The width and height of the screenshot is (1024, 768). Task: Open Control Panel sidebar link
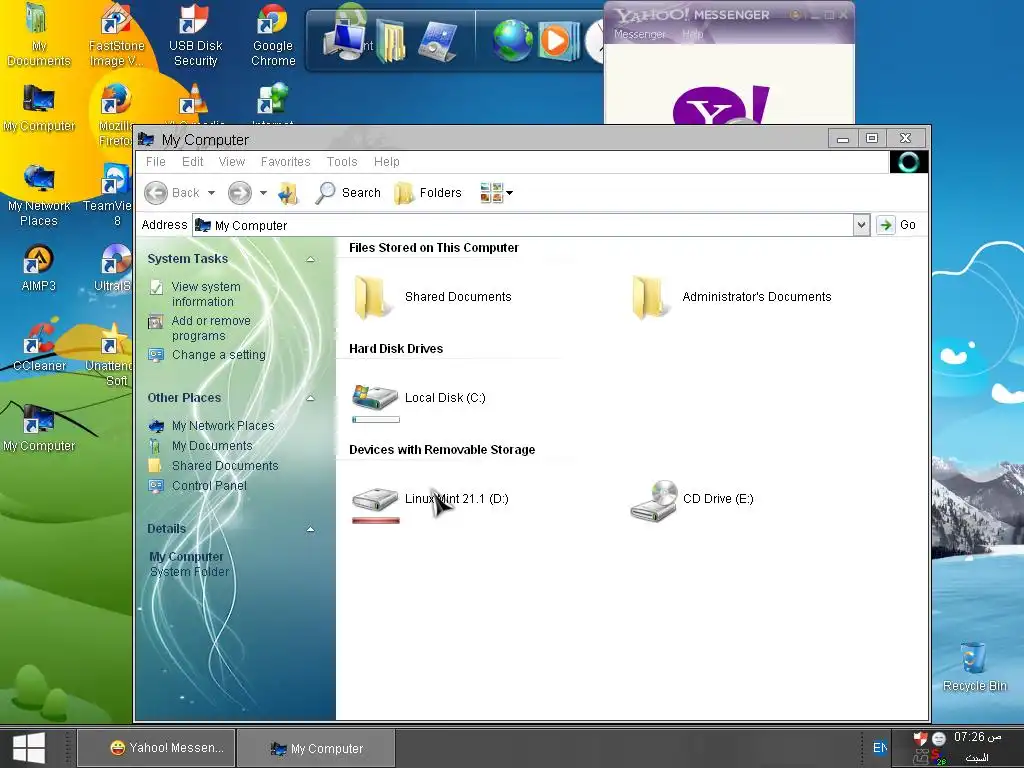point(209,486)
